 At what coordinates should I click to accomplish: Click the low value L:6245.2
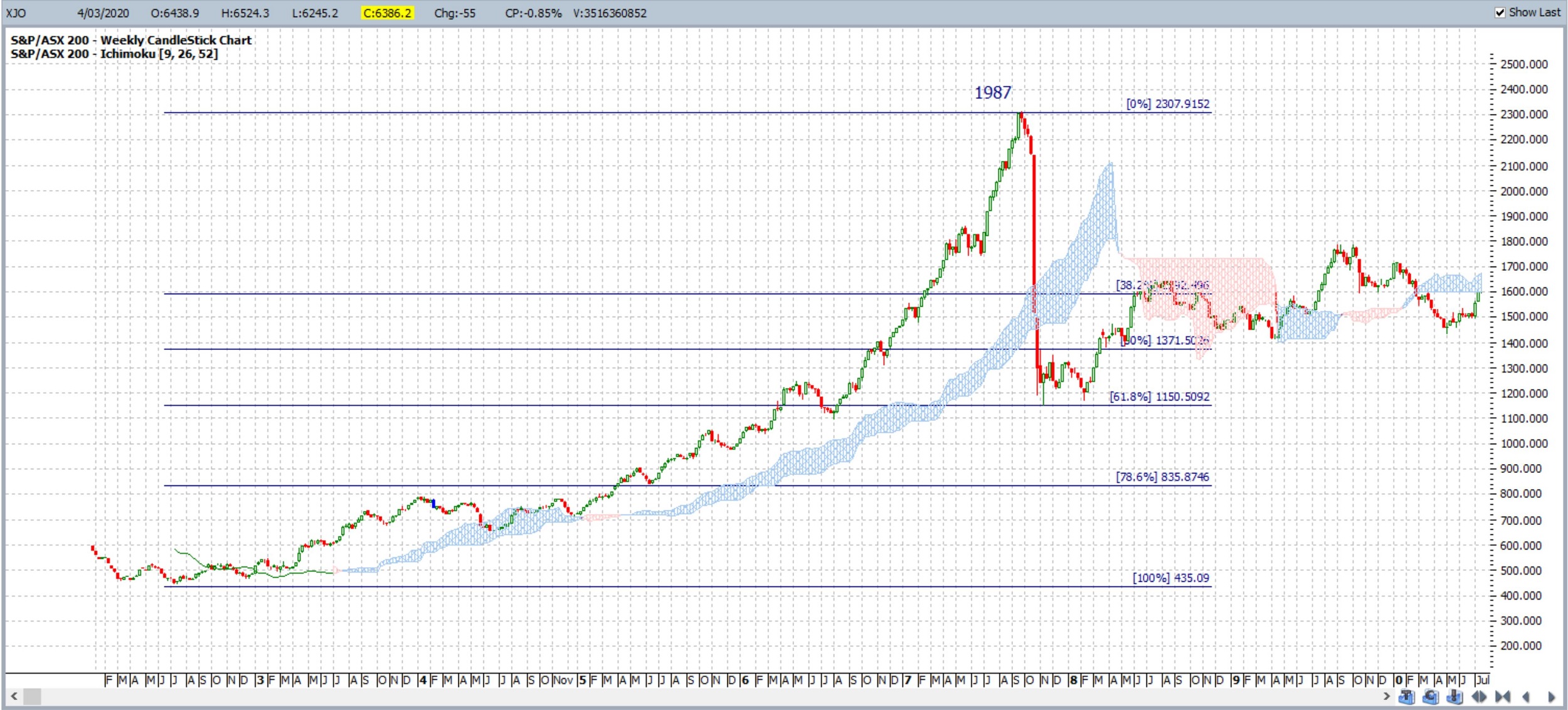click(x=315, y=13)
